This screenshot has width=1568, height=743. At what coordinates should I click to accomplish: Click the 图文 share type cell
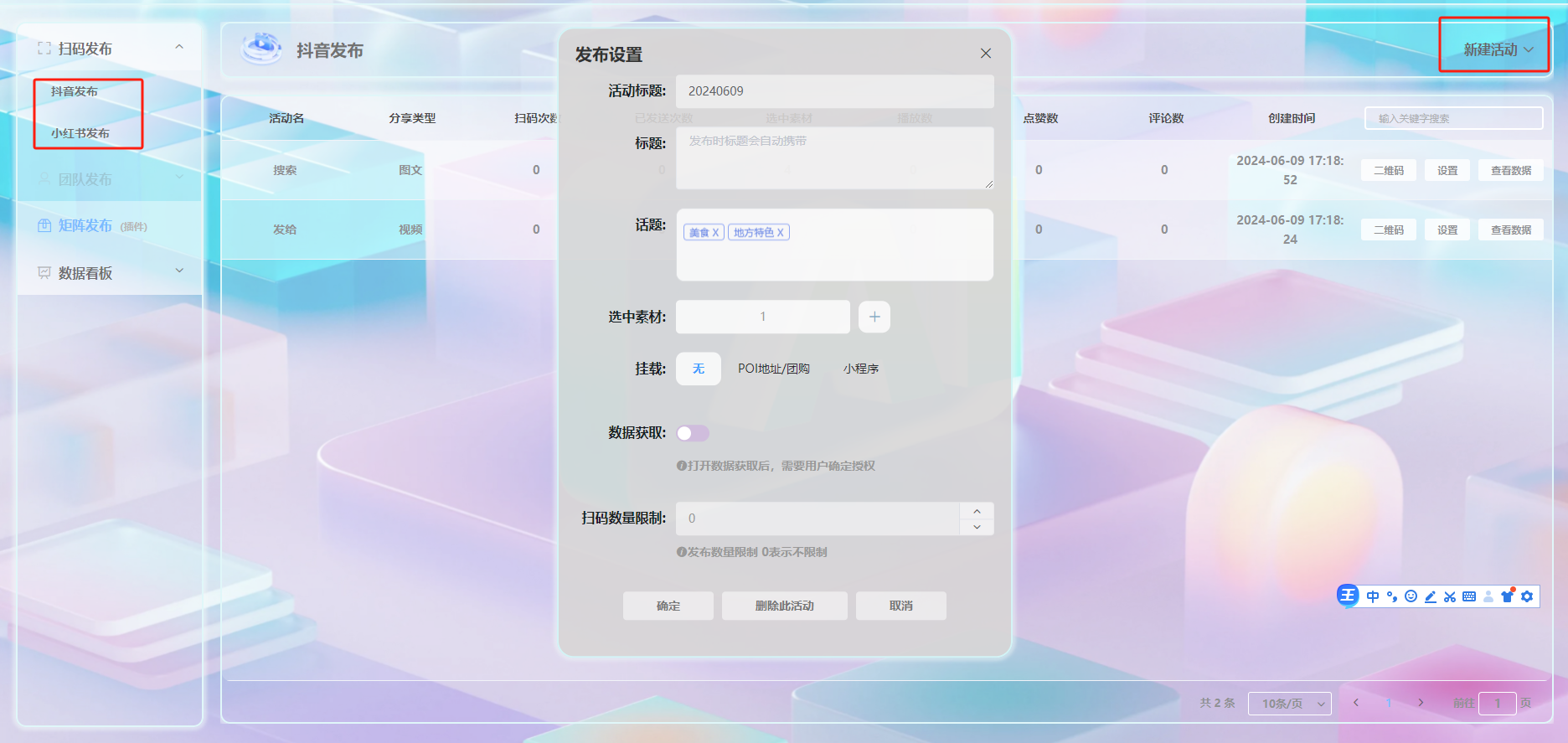click(x=410, y=170)
